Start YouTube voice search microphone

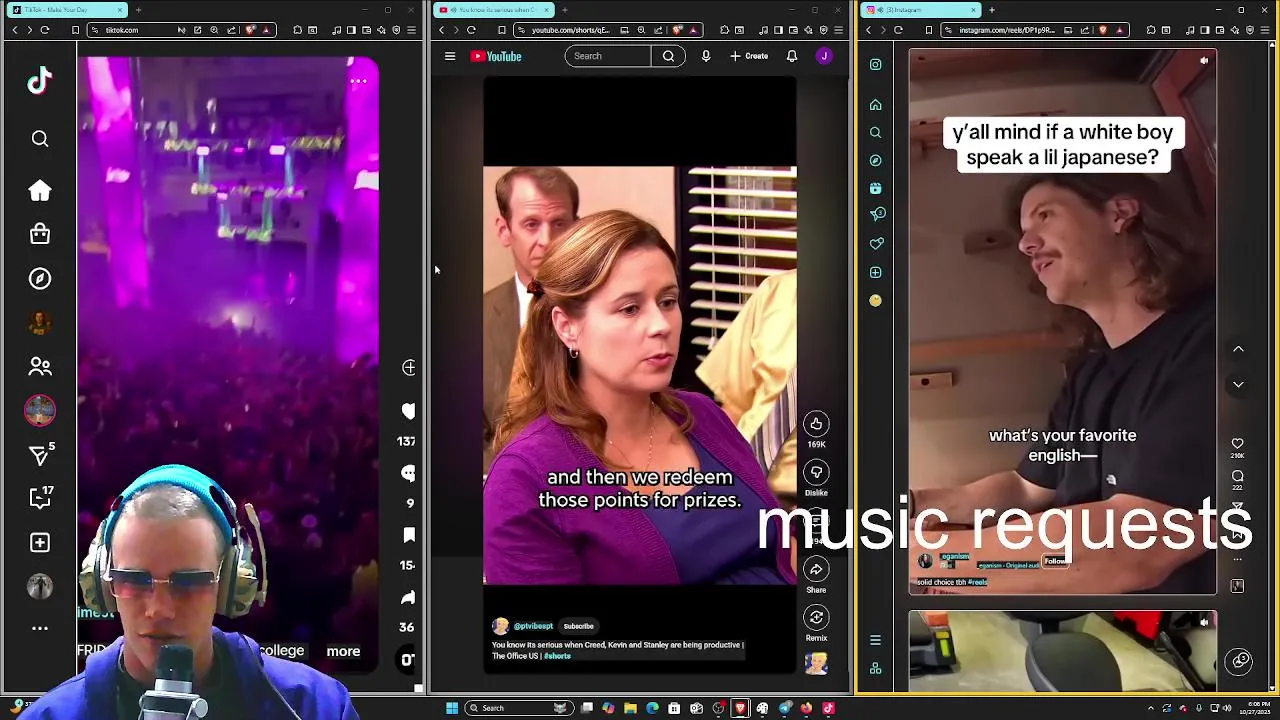(706, 56)
